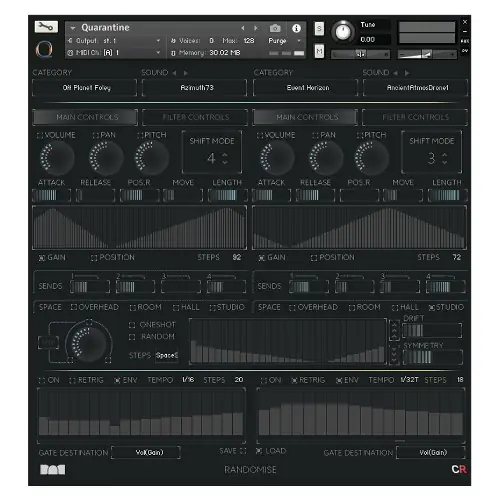Toggle the left layer Volume checkbox
Viewport: 500px width, 500px height.
click(40, 135)
